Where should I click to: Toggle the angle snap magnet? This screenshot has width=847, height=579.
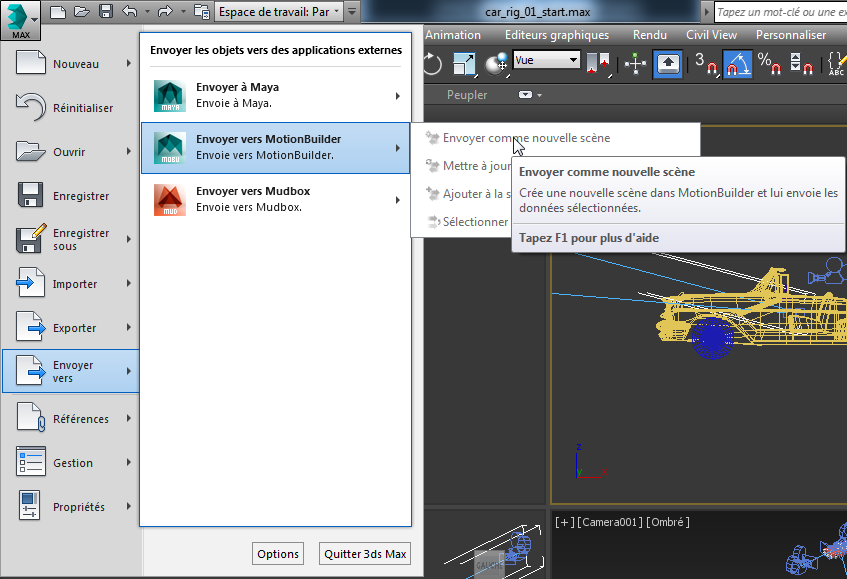pyautogui.click(x=737, y=64)
